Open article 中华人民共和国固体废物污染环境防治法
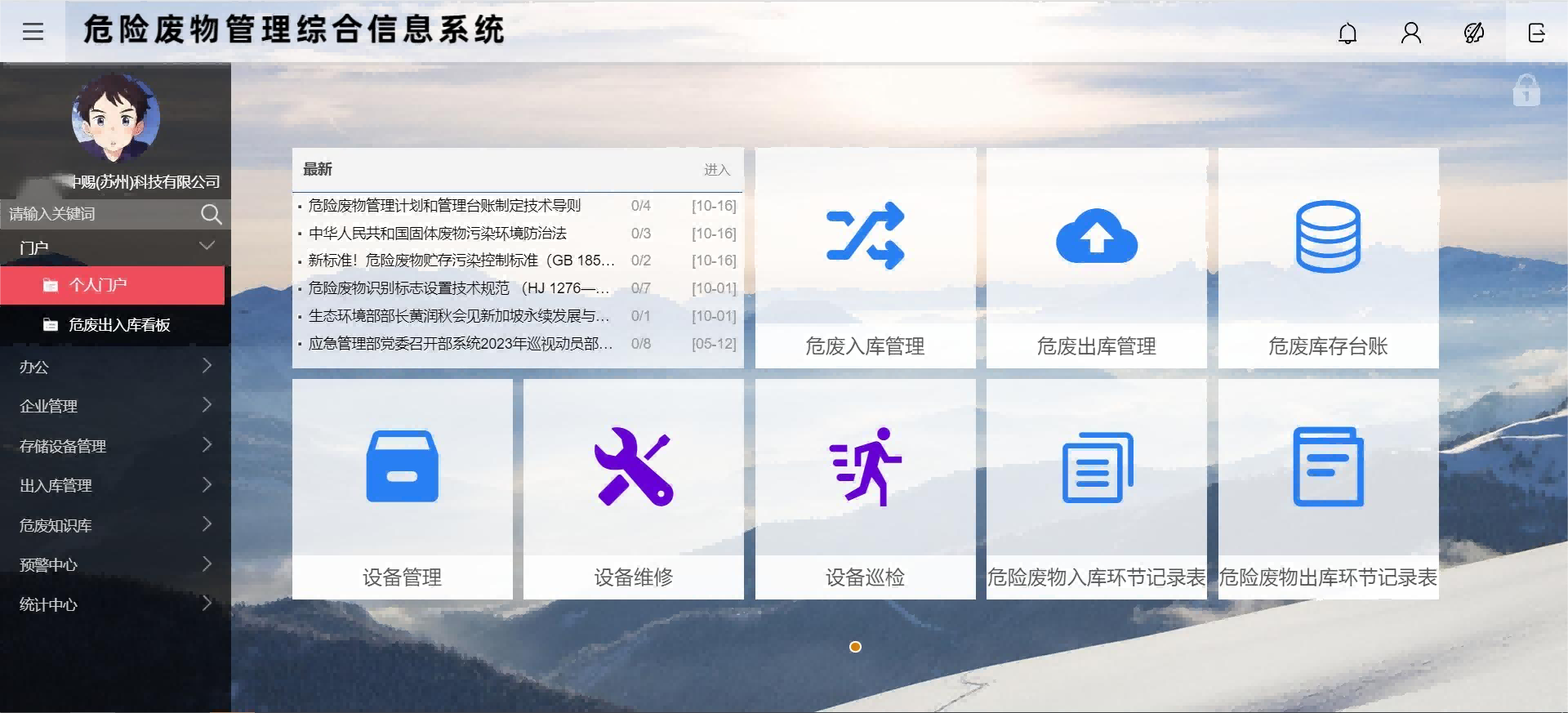 tap(438, 234)
